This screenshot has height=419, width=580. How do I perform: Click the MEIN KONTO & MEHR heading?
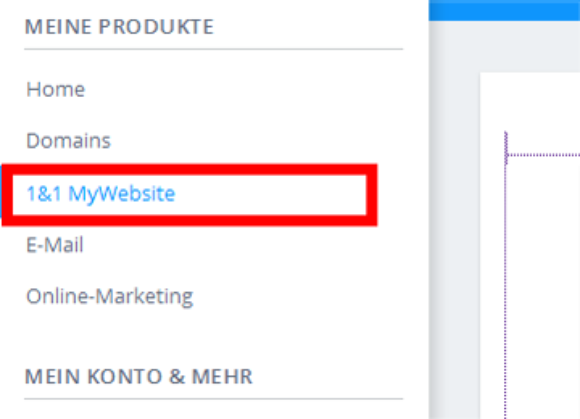coord(139,376)
